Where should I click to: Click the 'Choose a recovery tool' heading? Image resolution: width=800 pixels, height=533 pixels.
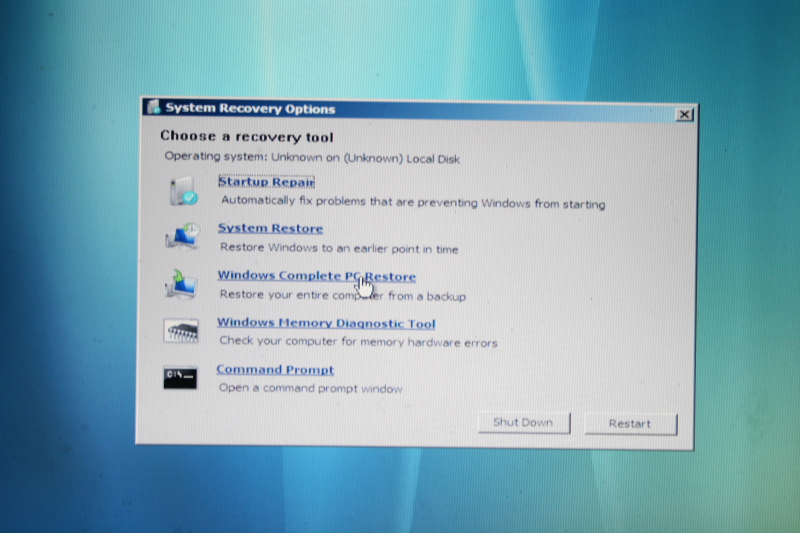pos(247,137)
